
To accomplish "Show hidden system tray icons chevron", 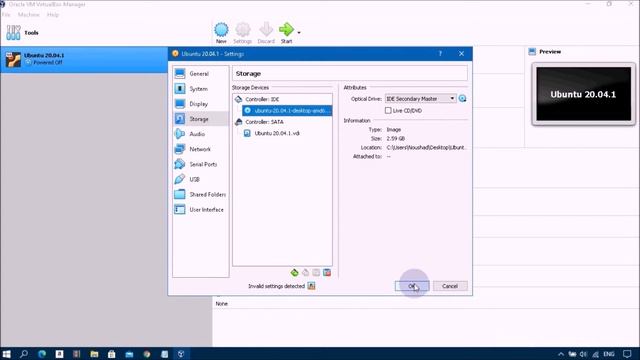I will (561, 354).
